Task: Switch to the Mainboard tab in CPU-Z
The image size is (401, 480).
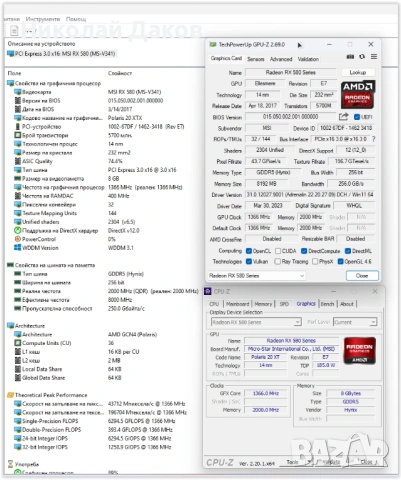Action: pos(238,304)
